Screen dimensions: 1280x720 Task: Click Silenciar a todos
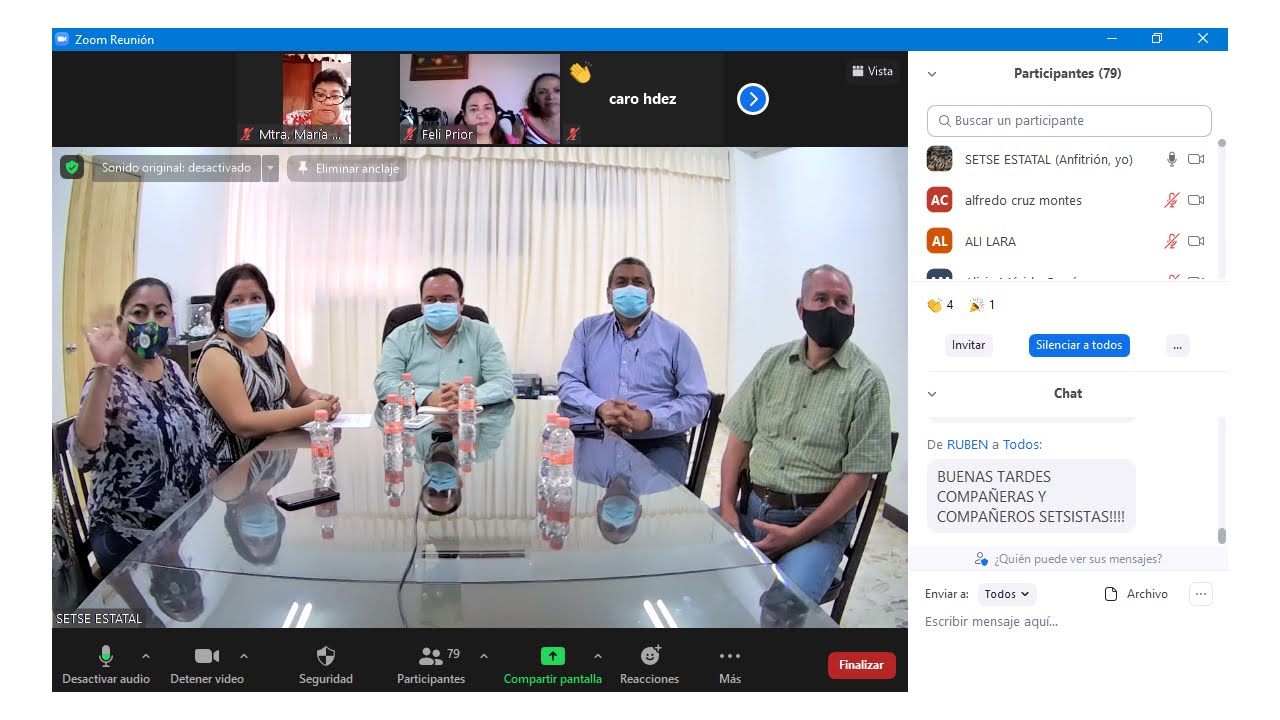(x=1079, y=345)
